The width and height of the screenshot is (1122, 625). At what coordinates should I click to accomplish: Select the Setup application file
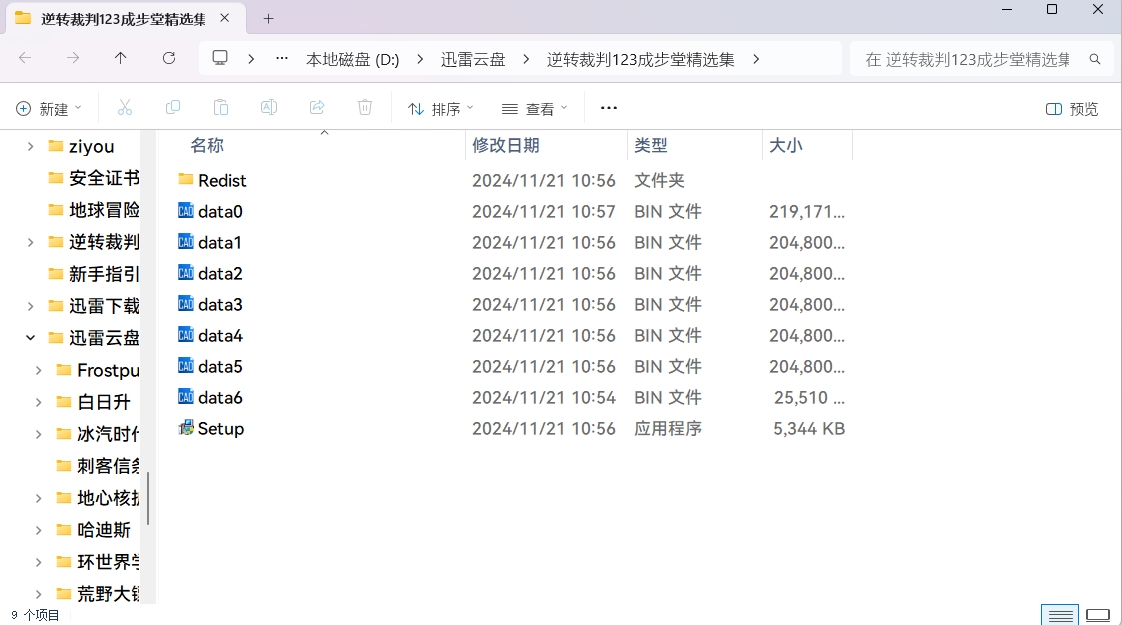[x=220, y=429]
